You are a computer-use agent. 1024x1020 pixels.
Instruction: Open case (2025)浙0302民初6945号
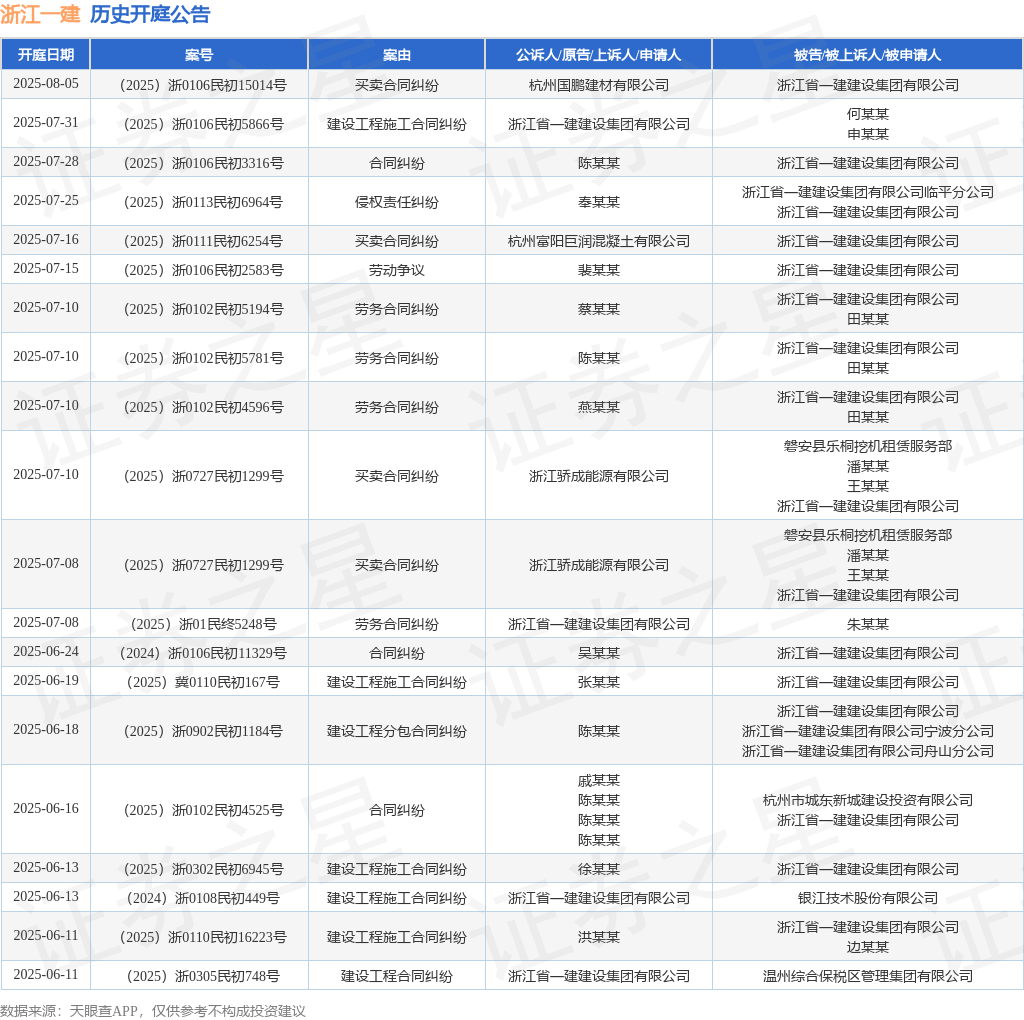(203, 869)
